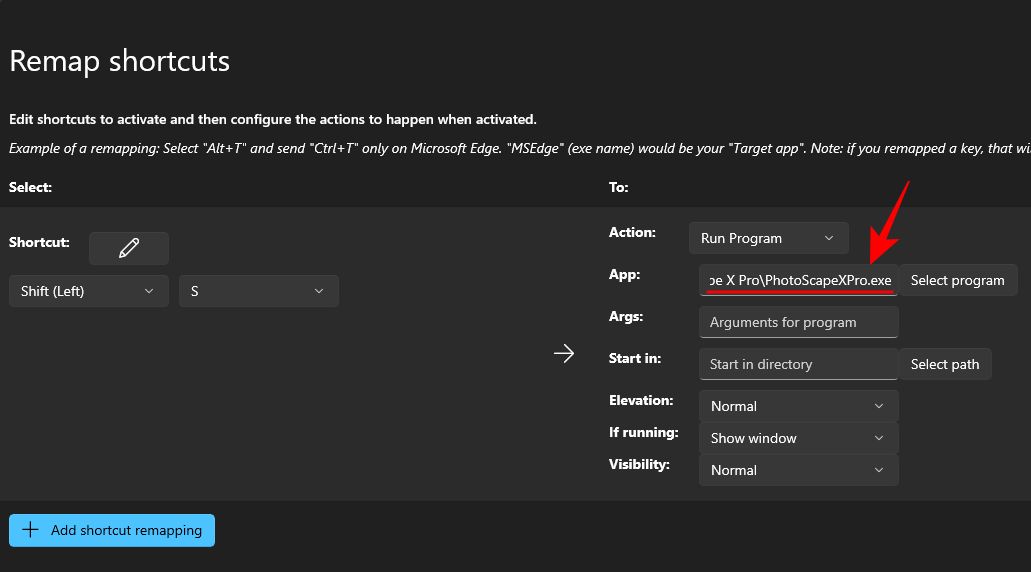Click the To: column label
1031x572 pixels.
click(619, 187)
